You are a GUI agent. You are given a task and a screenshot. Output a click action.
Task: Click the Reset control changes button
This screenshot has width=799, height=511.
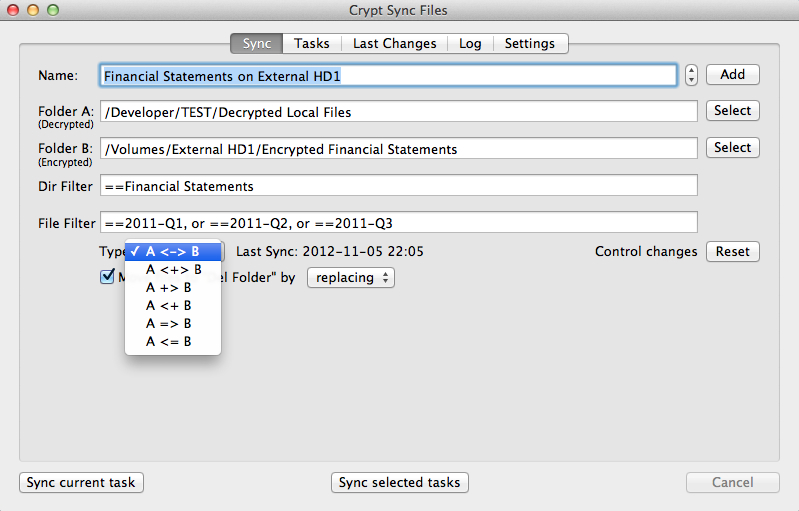[732, 251]
